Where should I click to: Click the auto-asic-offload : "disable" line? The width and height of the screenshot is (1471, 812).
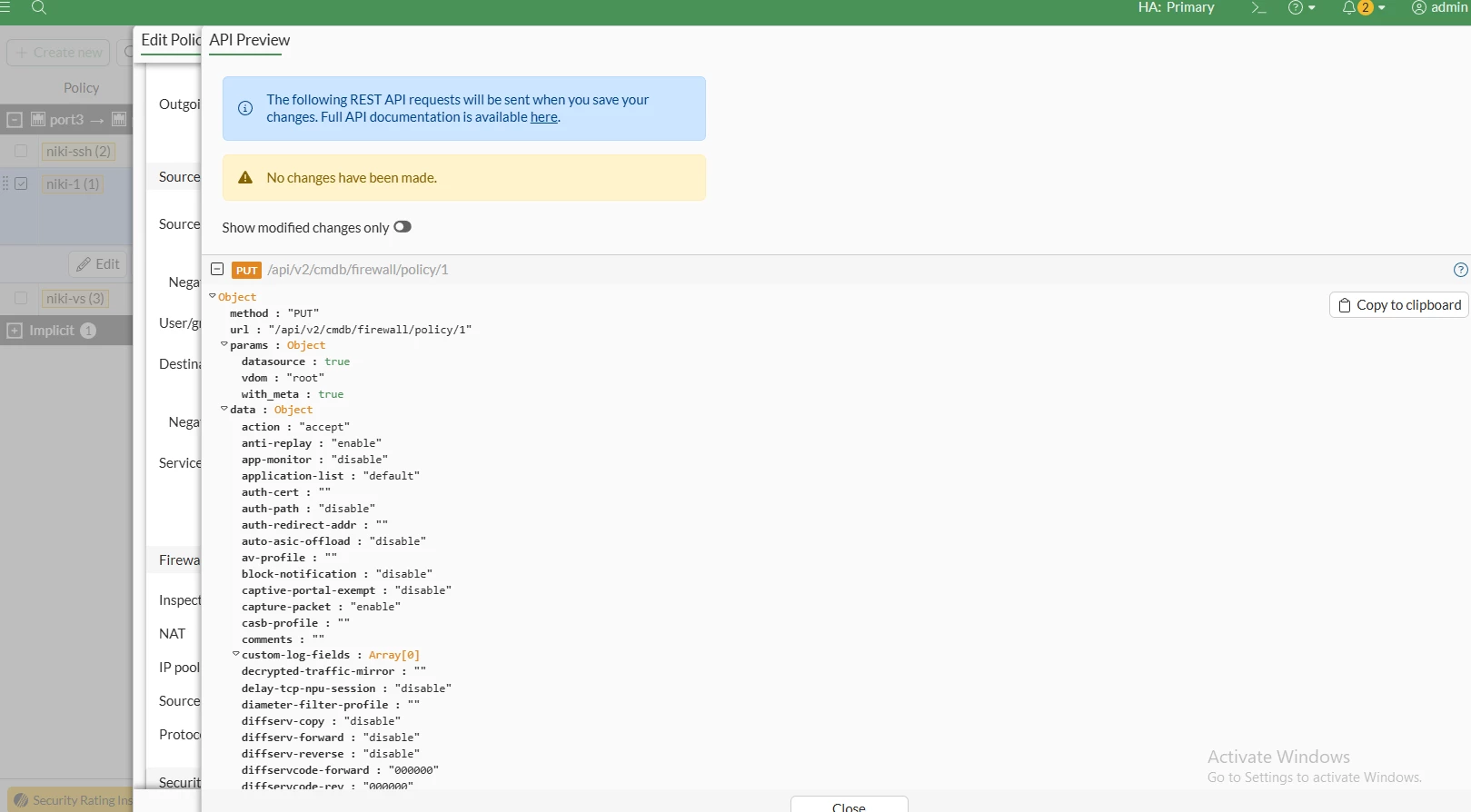[333, 541]
